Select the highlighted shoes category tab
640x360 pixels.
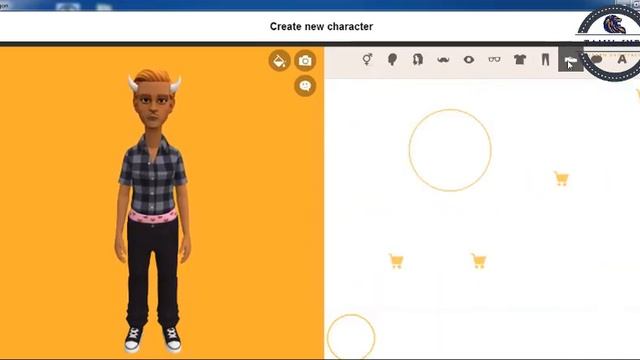pos(571,60)
